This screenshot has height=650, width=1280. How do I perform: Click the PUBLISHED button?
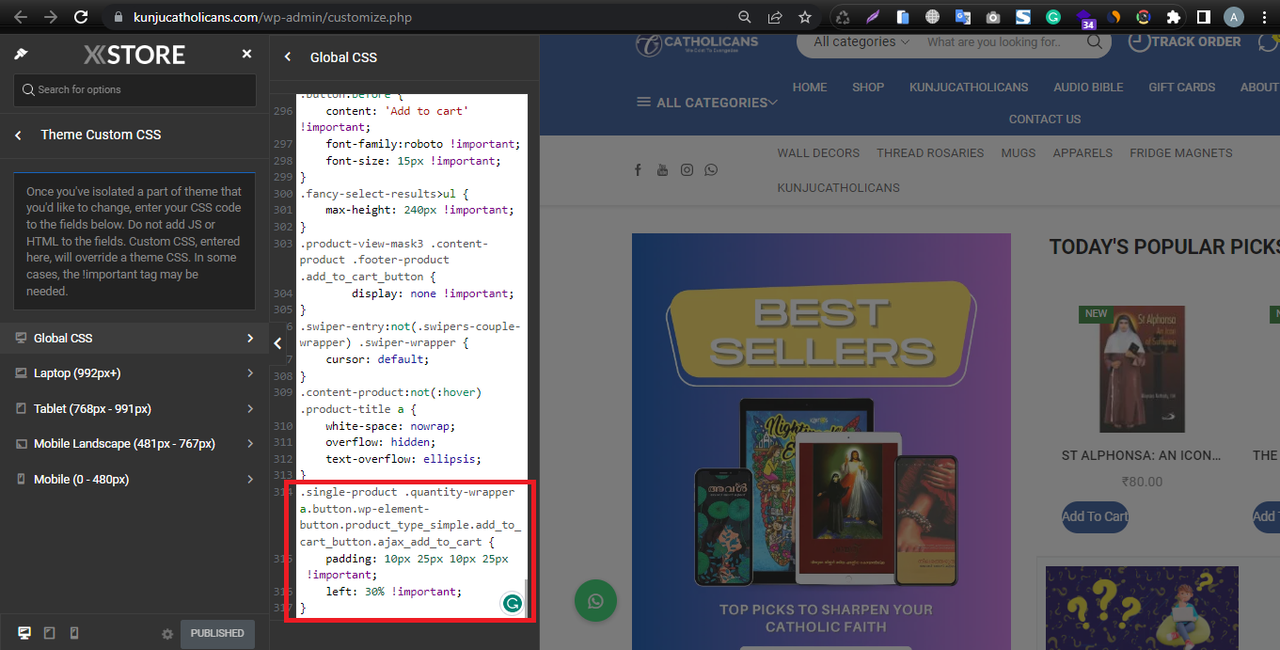pos(217,633)
